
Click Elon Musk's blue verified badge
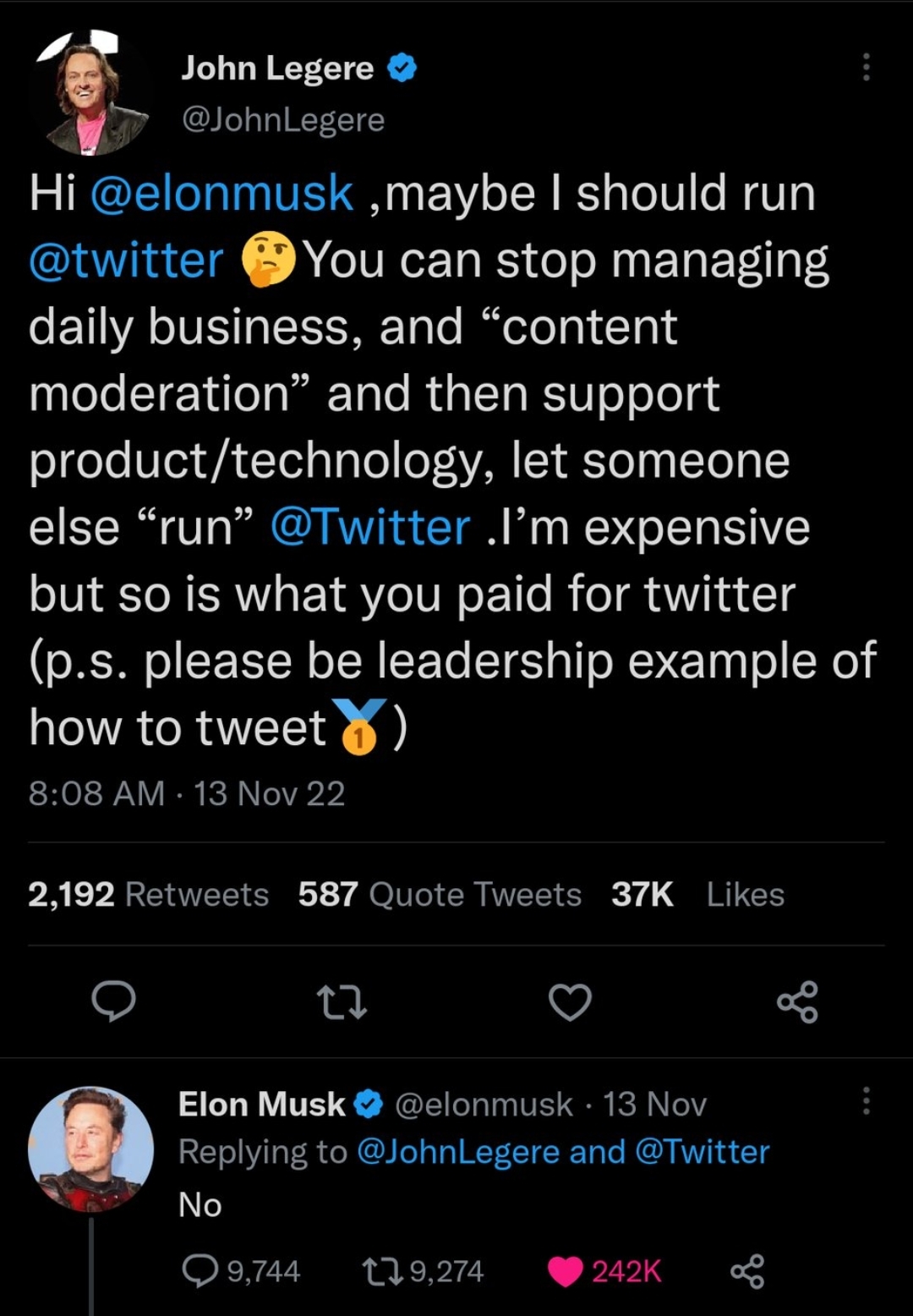pyautogui.click(x=369, y=1104)
